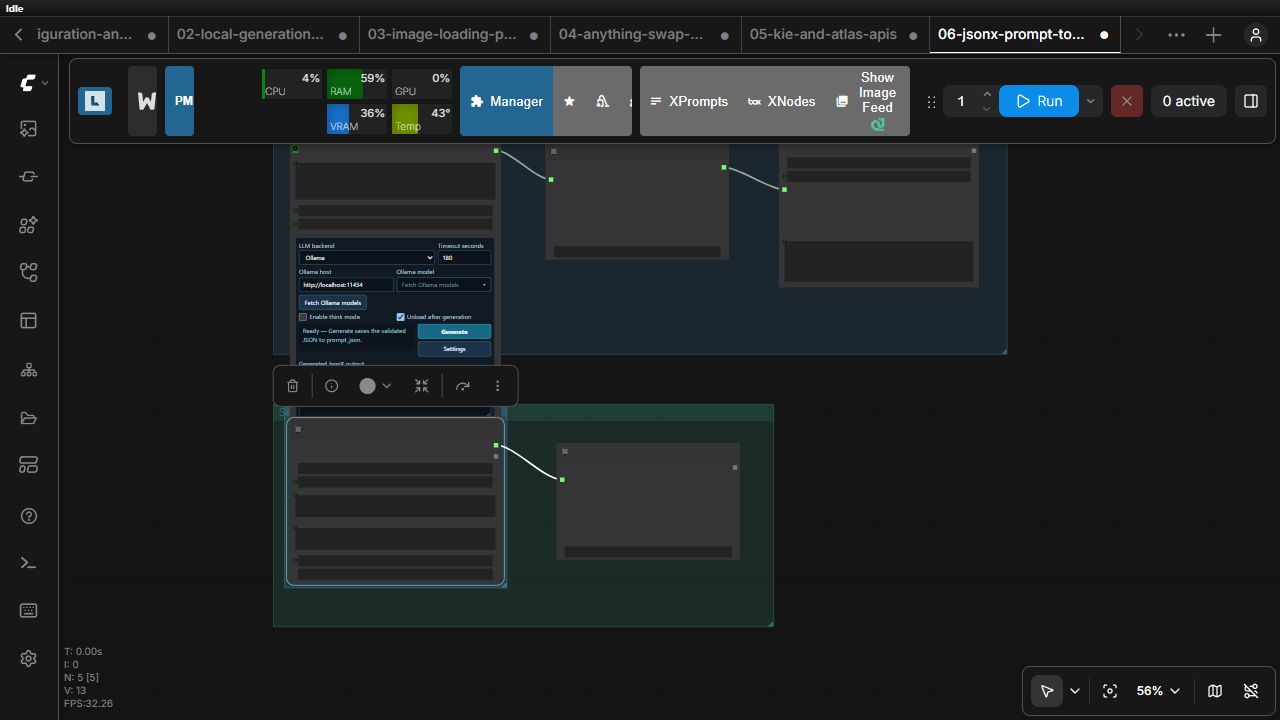Image resolution: width=1280 pixels, height=720 pixels.
Task: Expand the select tool mode chevron
Action: (x=1075, y=691)
